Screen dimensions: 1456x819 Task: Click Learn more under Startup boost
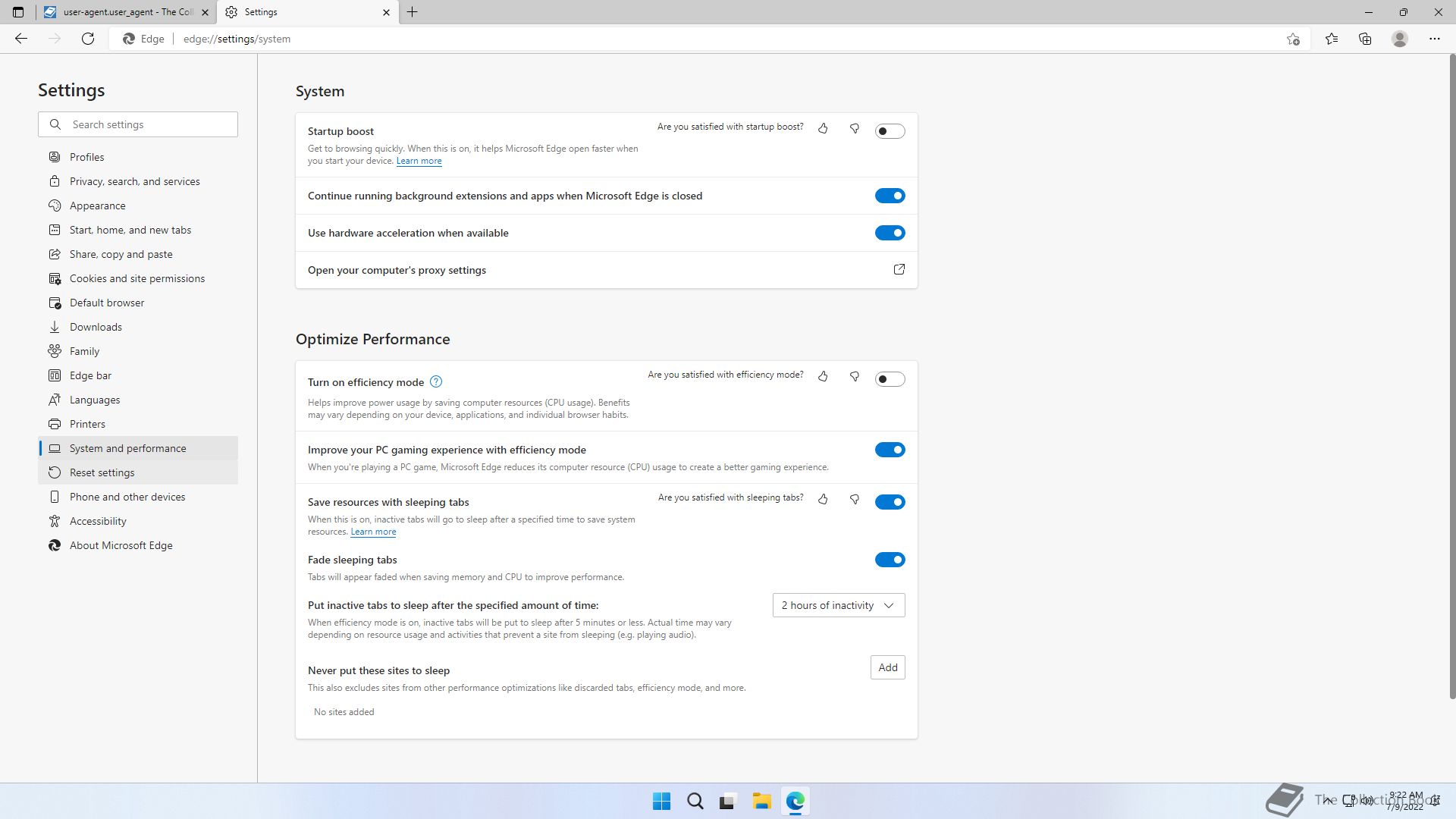coord(419,161)
